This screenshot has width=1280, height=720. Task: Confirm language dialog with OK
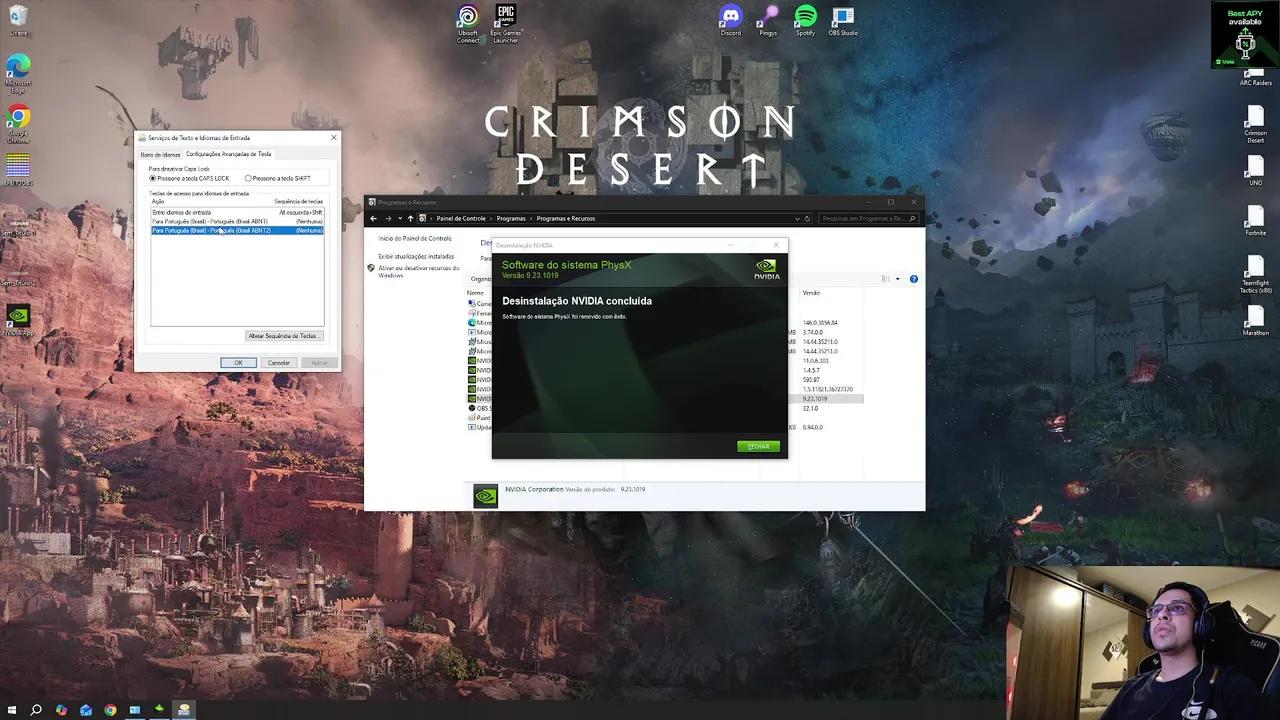[x=238, y=362]
